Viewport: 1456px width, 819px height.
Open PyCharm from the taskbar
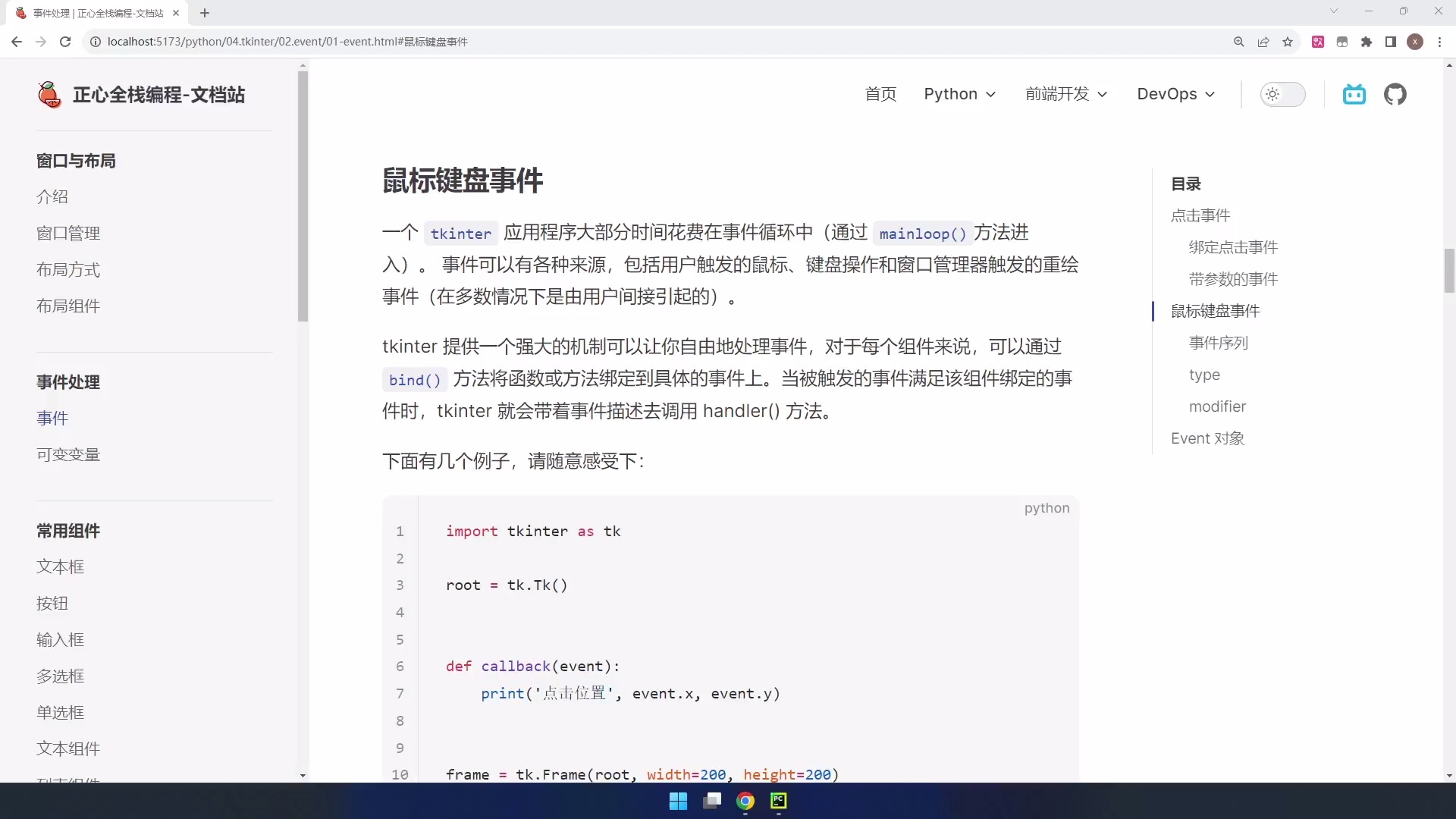click(x=779, y=802)
